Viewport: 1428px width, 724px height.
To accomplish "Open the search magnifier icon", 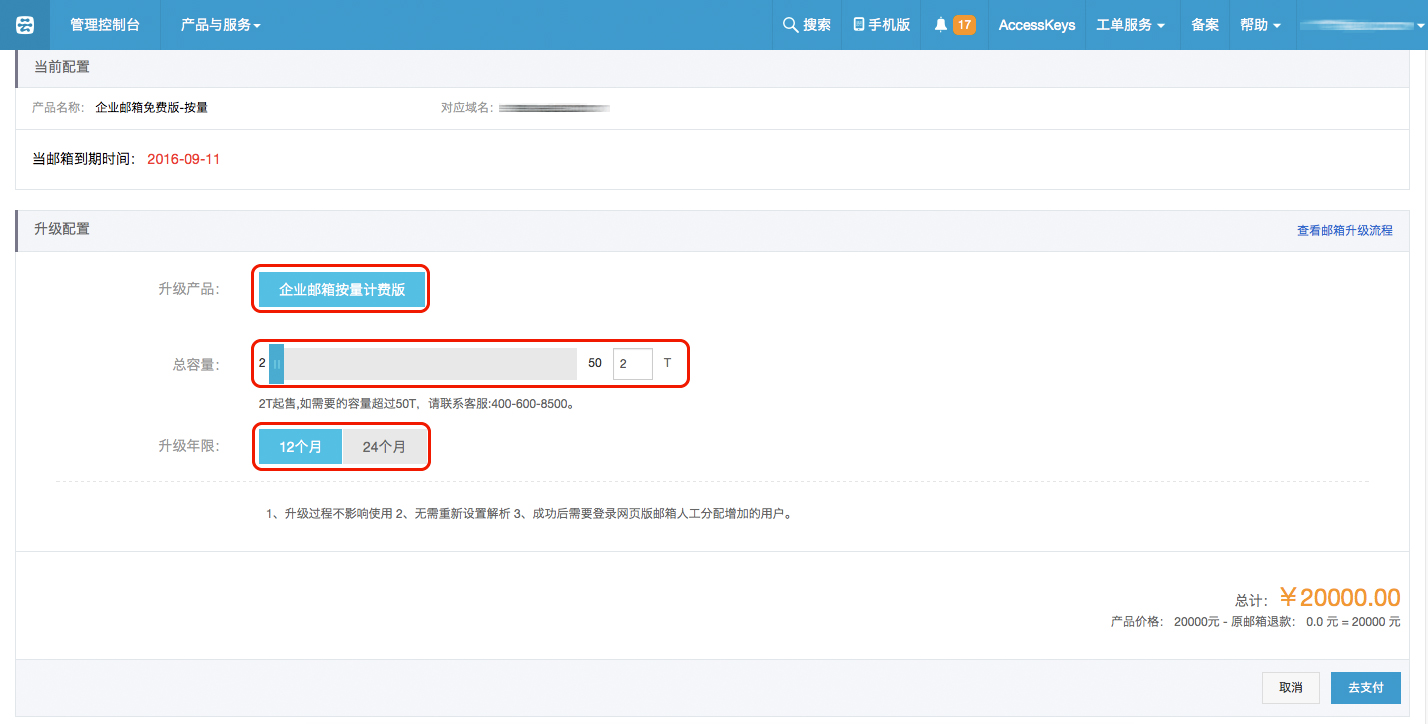I will [790, 25].
